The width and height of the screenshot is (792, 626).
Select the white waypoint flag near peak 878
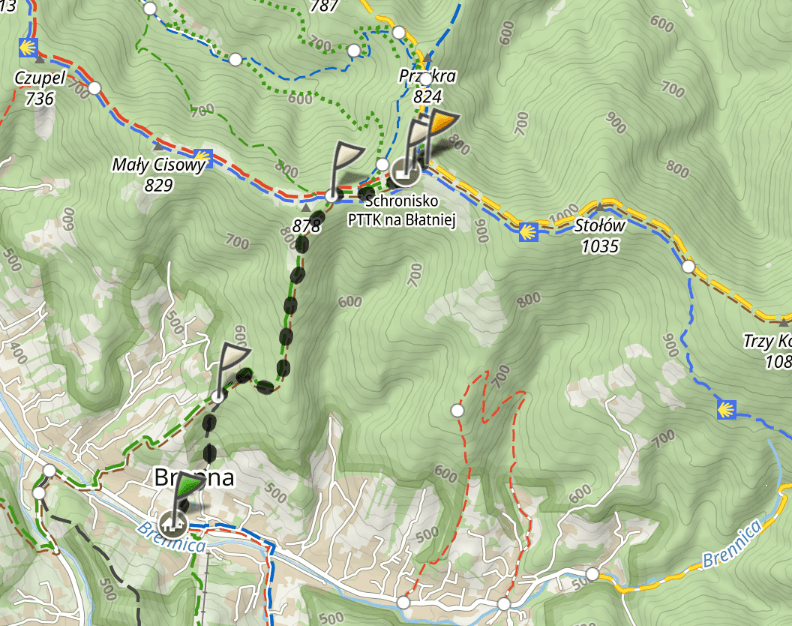coord(345,168)
